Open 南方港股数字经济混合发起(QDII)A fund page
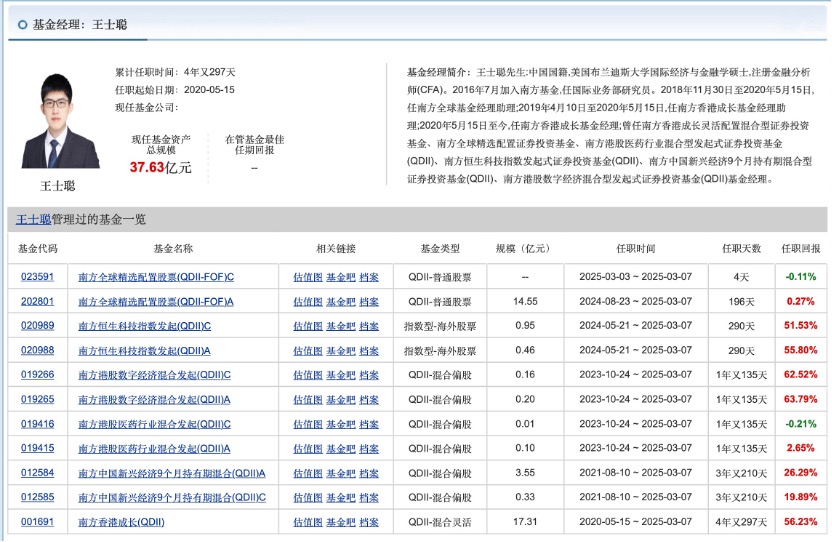The height and width of the screenshot is (542, 832). pyautogui.click(x=154, y=400)
